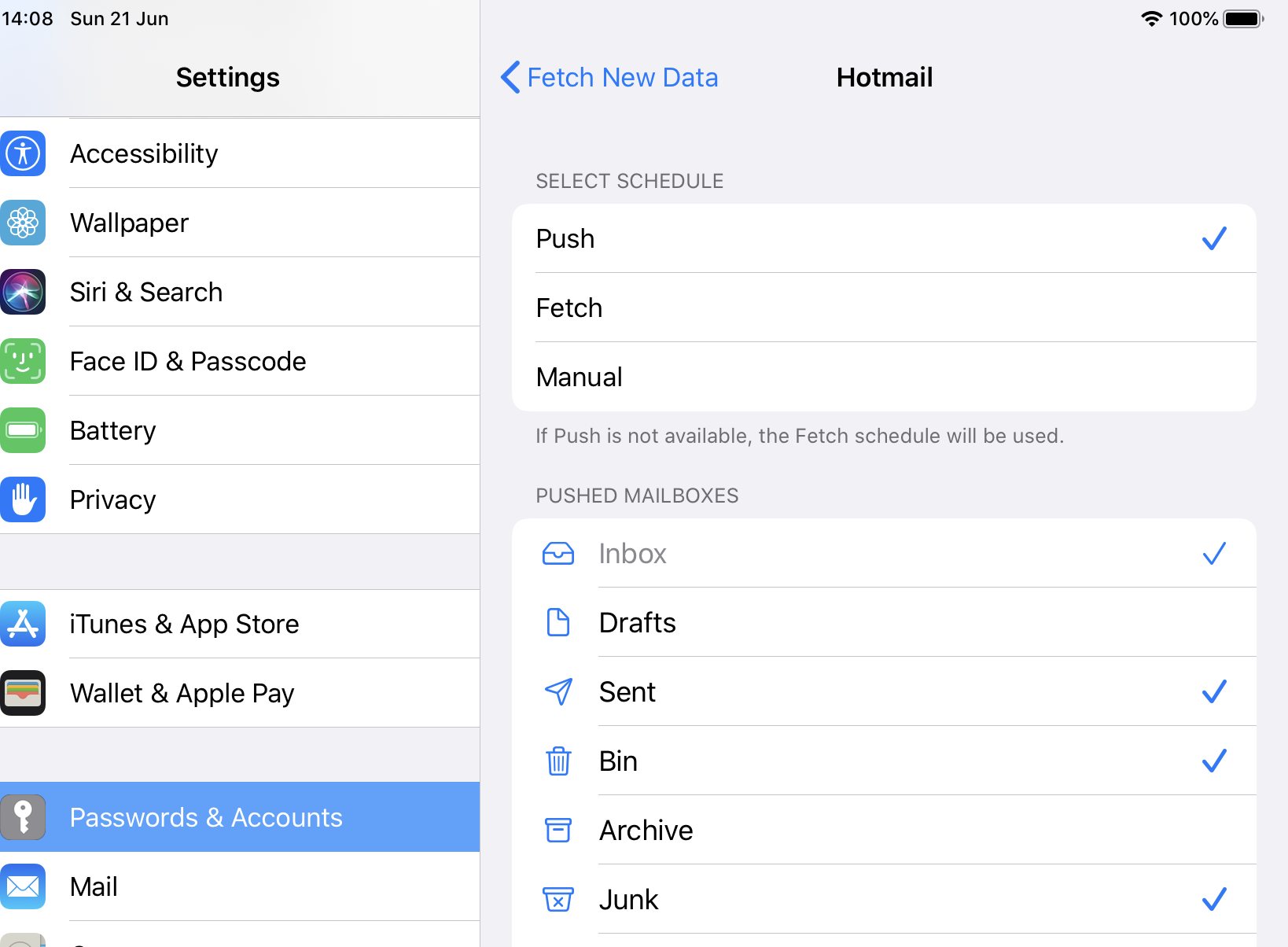Tap the 100% battery percentage
Viewport: 1288px width, 947px height.
tap(1194, 19)
